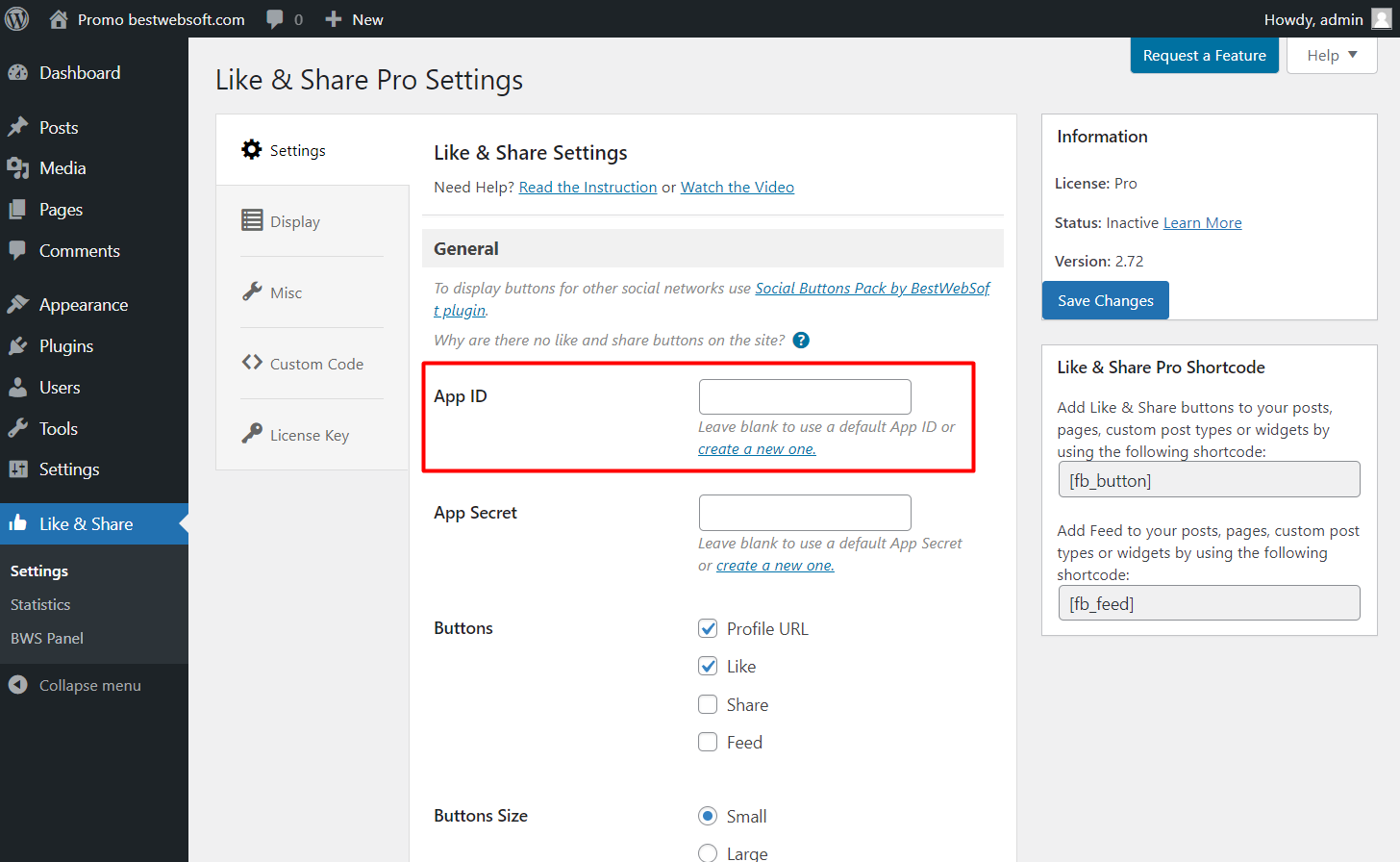Click the Appearance paintbrush icon
Screen dimensions: 1400x862
tap(18, 305)
